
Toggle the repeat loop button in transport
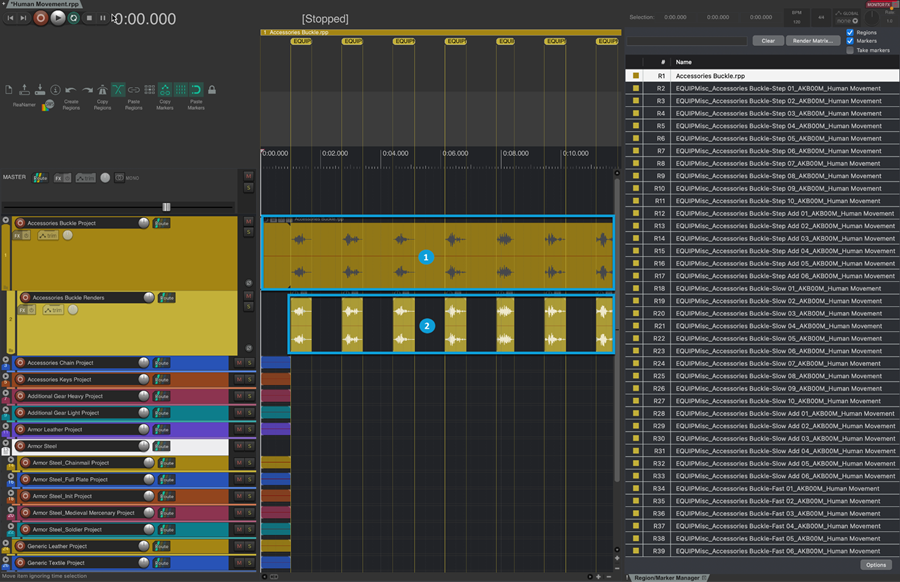click(73, 18)
